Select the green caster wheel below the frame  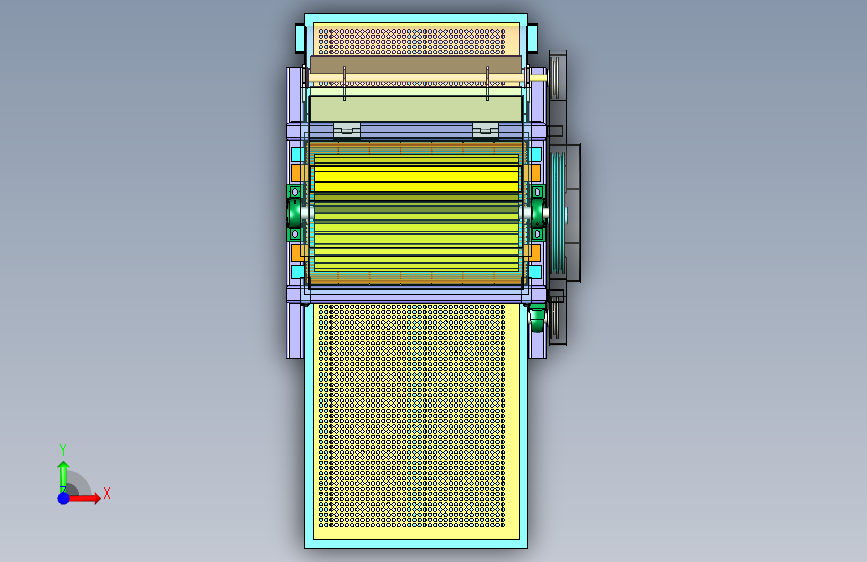[537, 319]
